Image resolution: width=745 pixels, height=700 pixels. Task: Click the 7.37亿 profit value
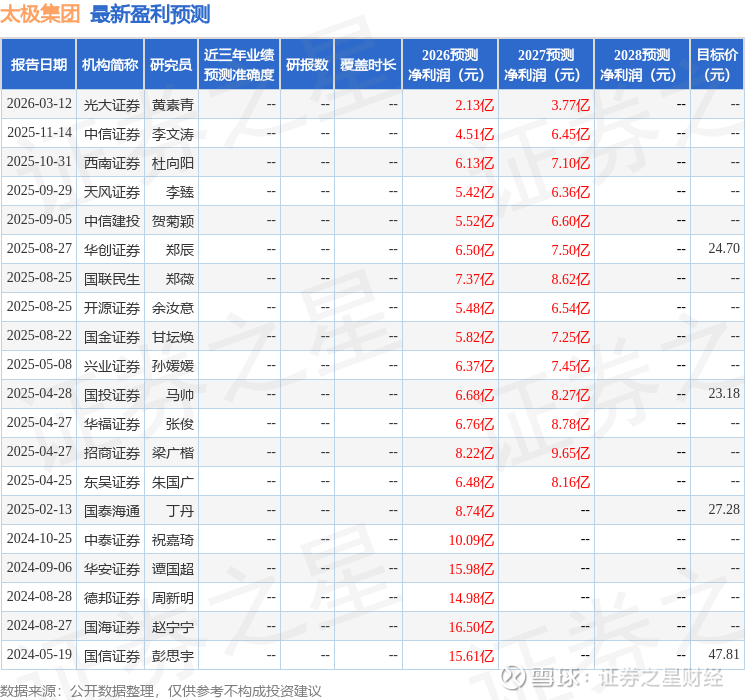[x=474, y=279]
